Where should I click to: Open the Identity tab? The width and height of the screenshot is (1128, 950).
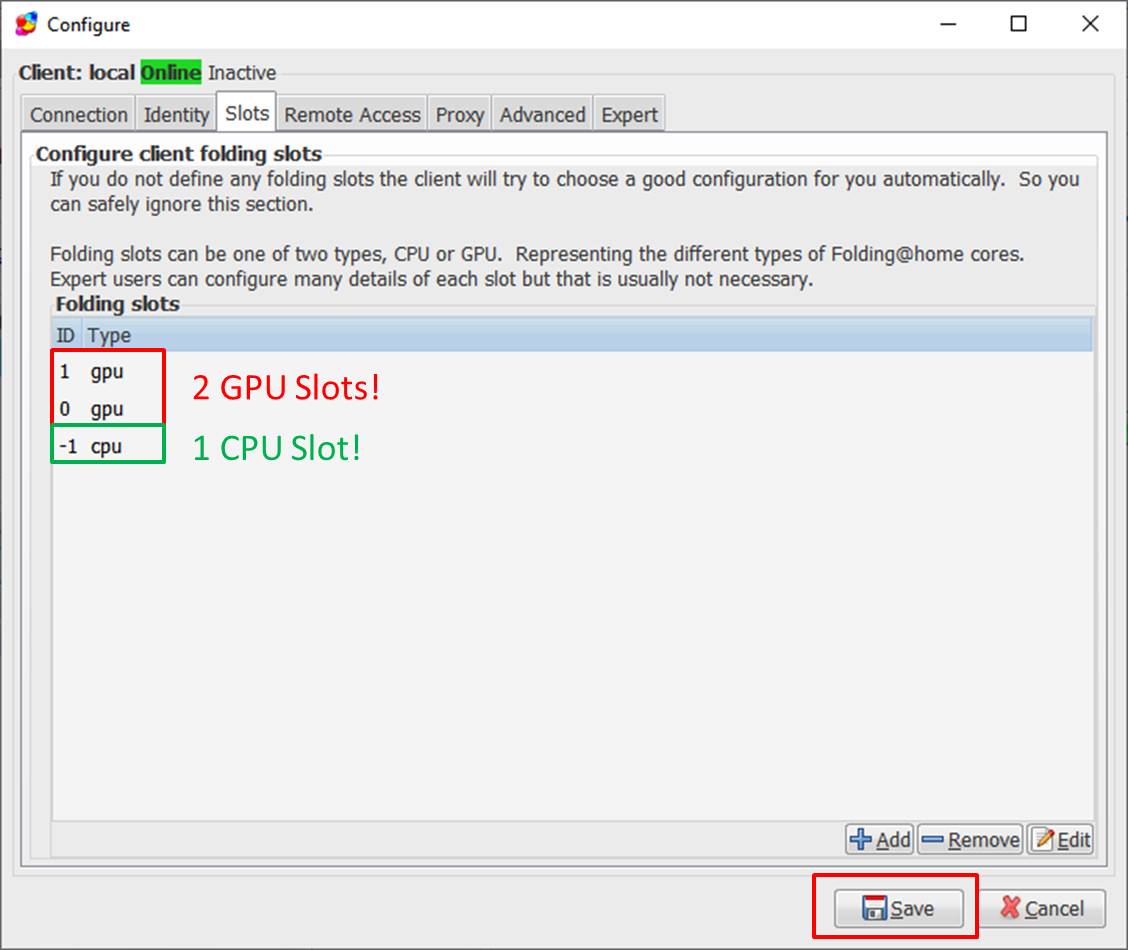(x=175, y=114)
